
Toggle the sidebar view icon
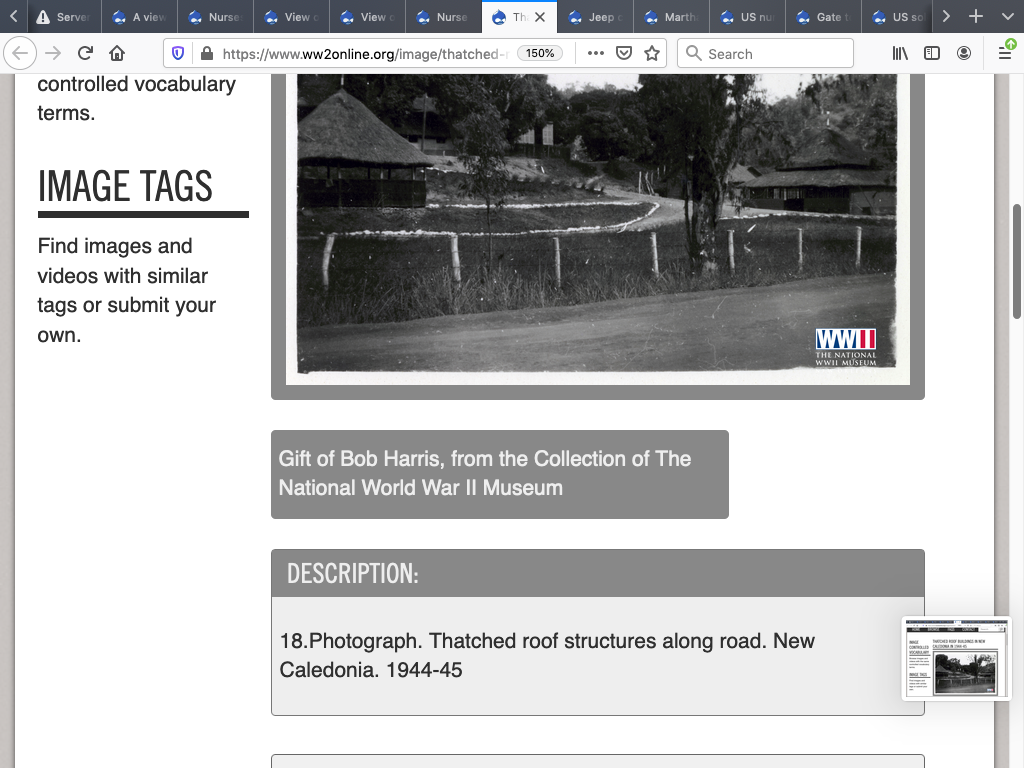coord(932,54)
